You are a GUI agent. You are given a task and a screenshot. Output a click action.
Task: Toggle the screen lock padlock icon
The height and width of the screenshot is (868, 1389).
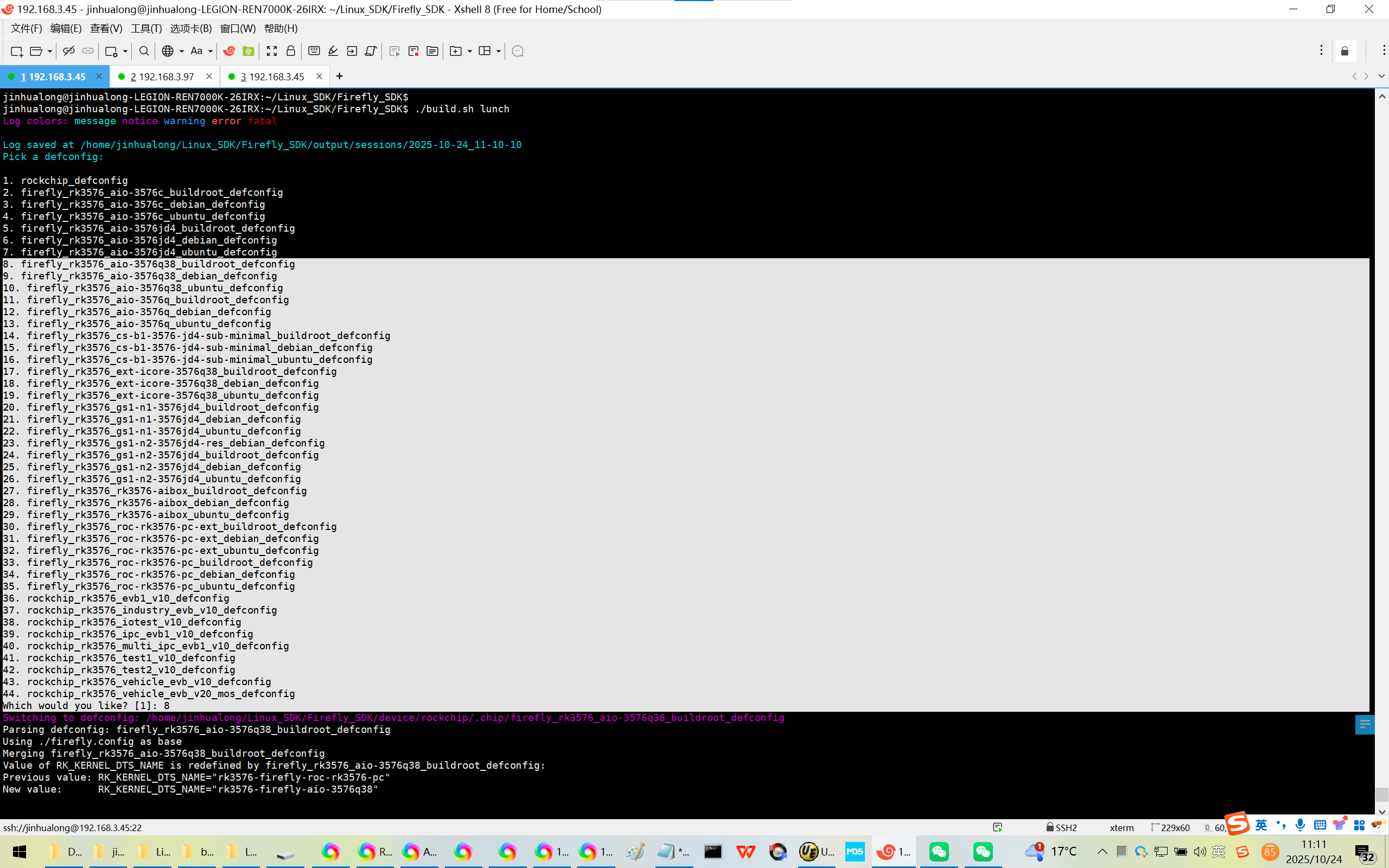click(290, 51)
